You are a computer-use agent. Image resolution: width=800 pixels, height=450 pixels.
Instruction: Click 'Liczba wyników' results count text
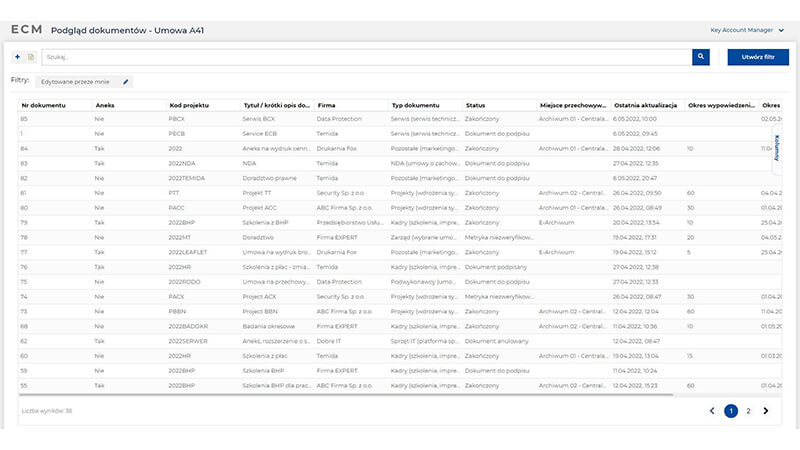tap(46, 411)
